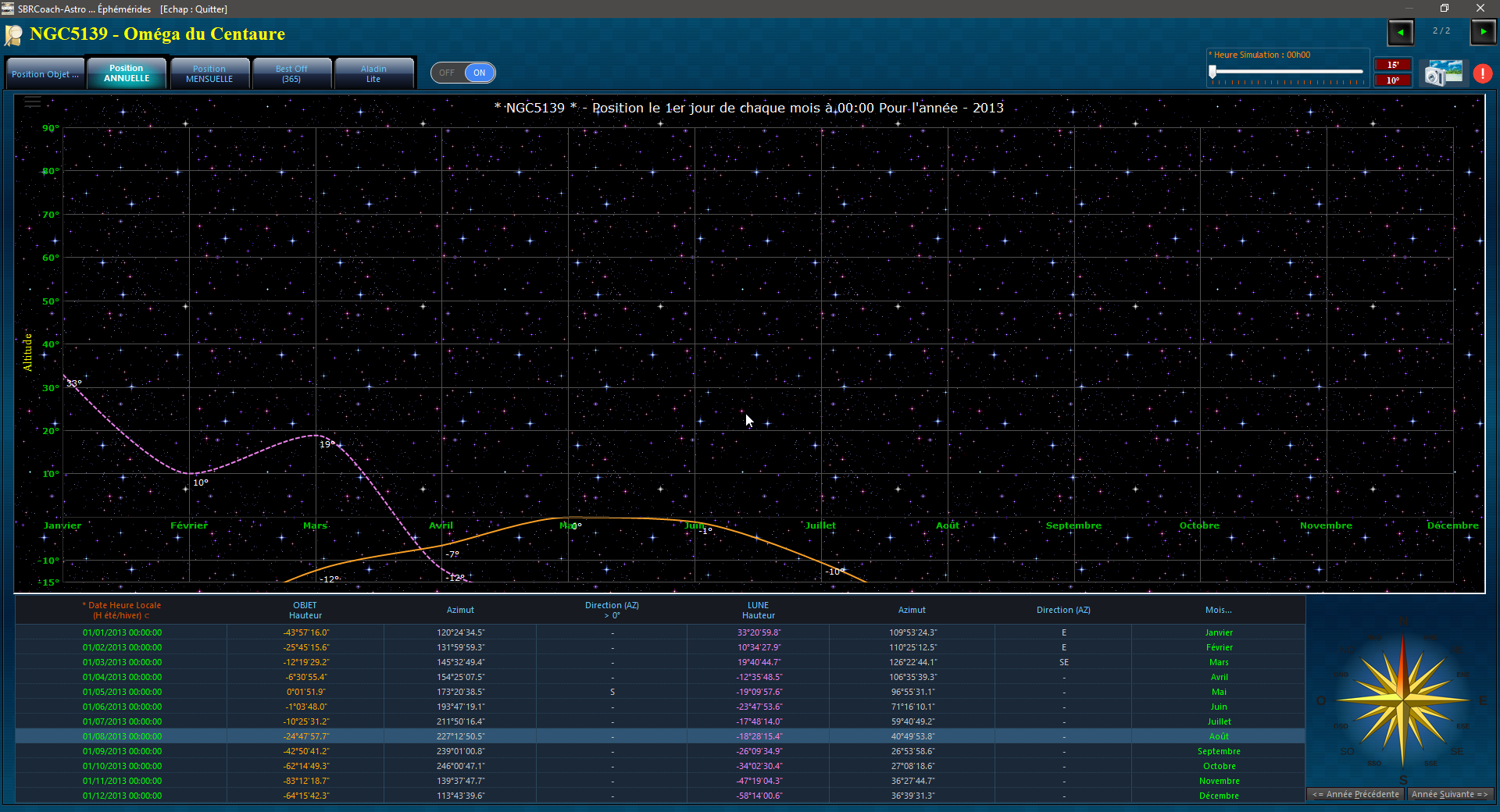1500x812 pixels.
Task: Select the 10° step button
Action: pos(1393,80)
